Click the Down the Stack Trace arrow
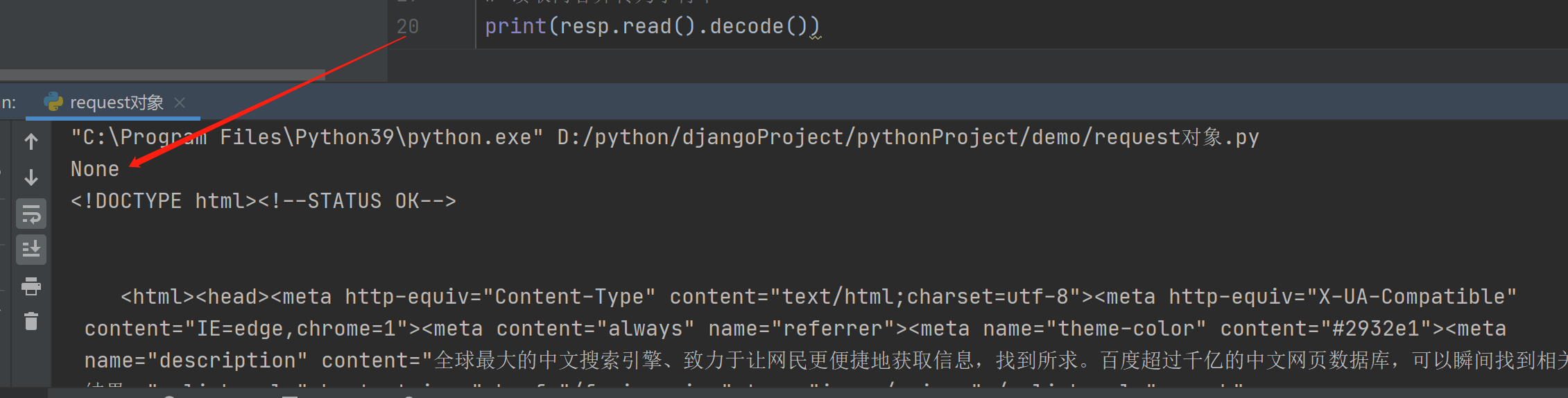Screen dimensions: 1568x398 (x=31, y=178)
